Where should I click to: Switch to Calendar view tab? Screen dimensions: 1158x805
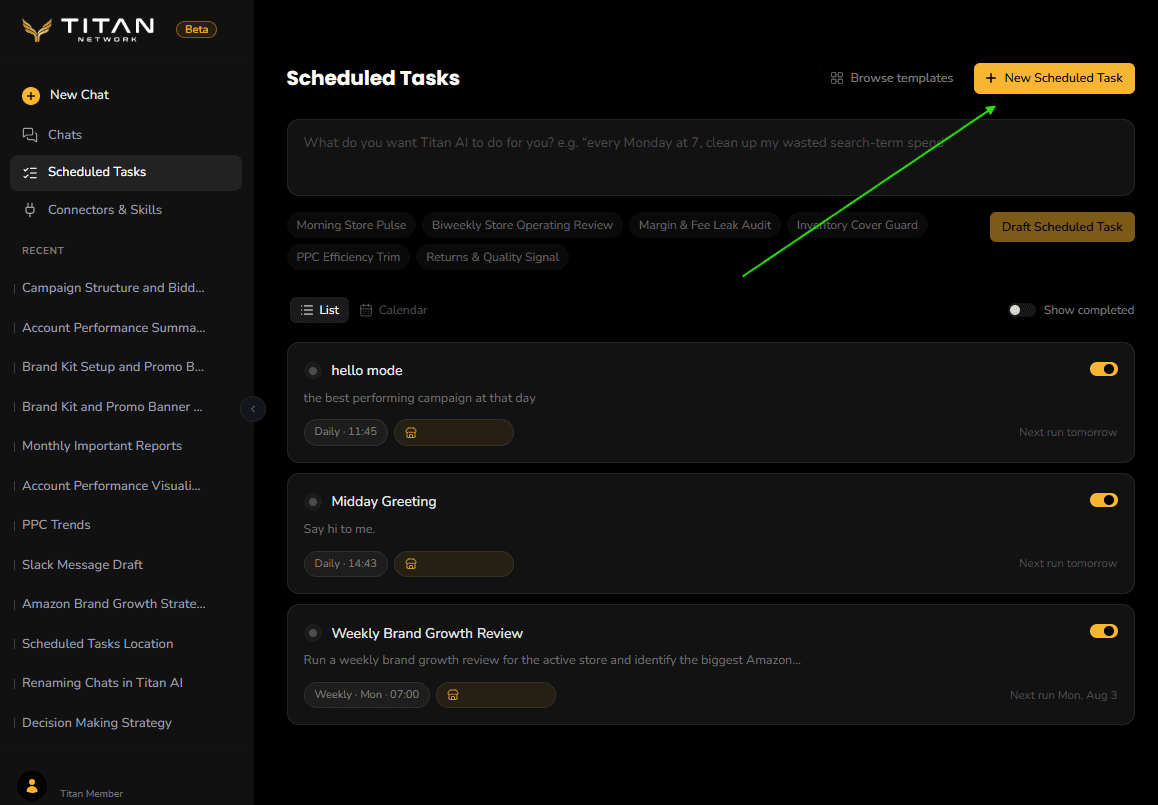point(394,310)
